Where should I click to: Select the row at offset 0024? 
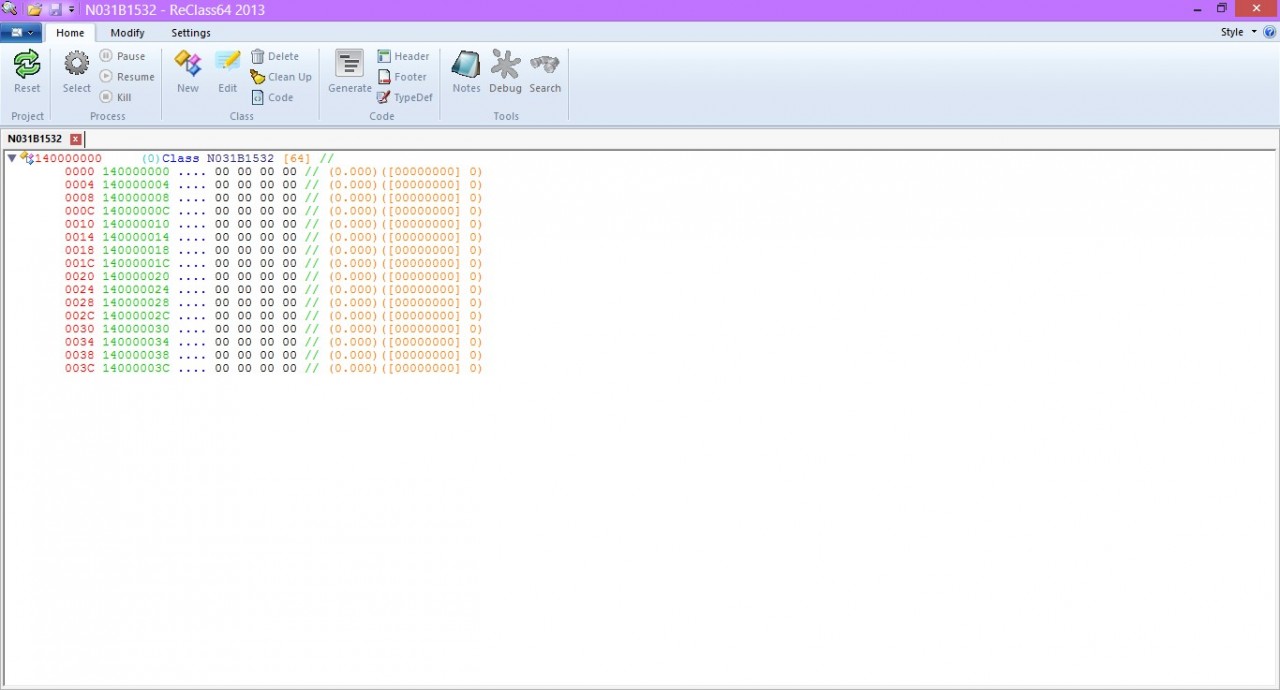click(x=273, y=289)
